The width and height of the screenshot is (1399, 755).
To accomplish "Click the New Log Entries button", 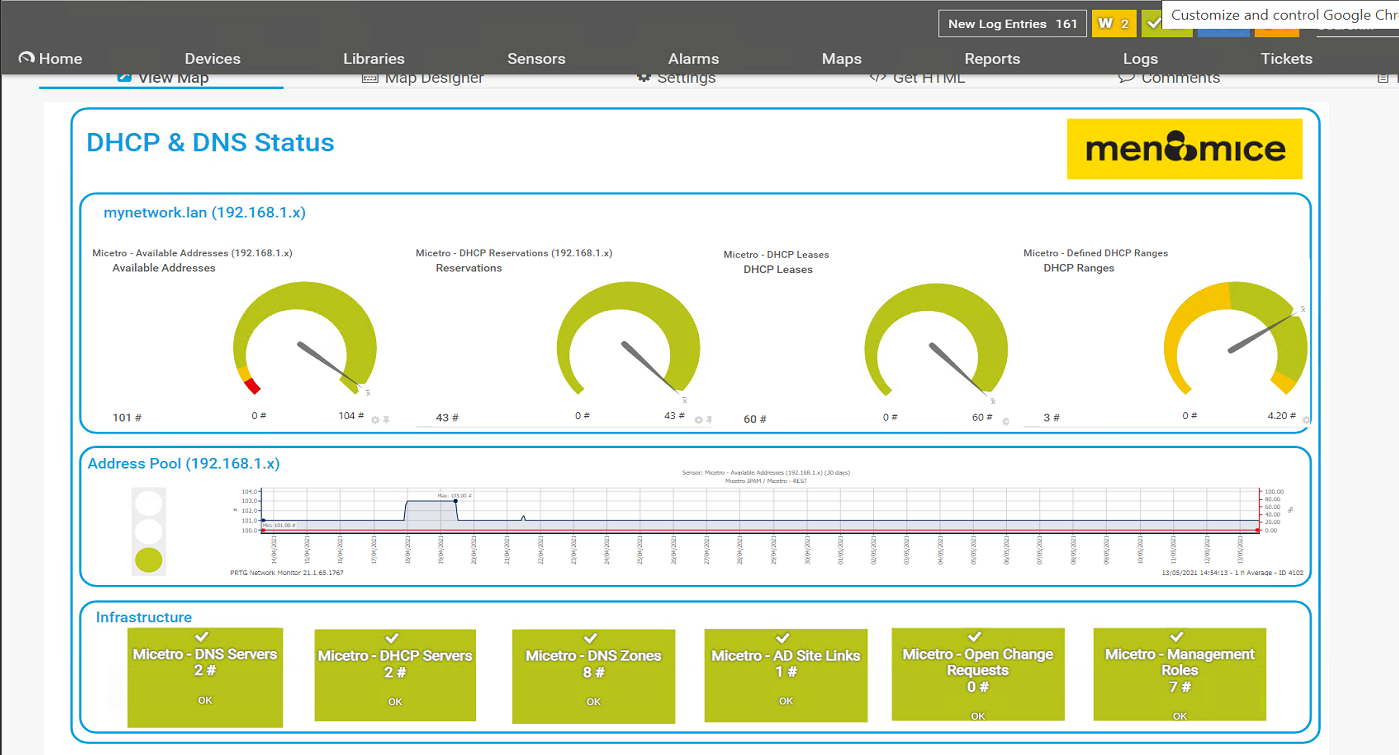I will click(x=1012, y=24).
